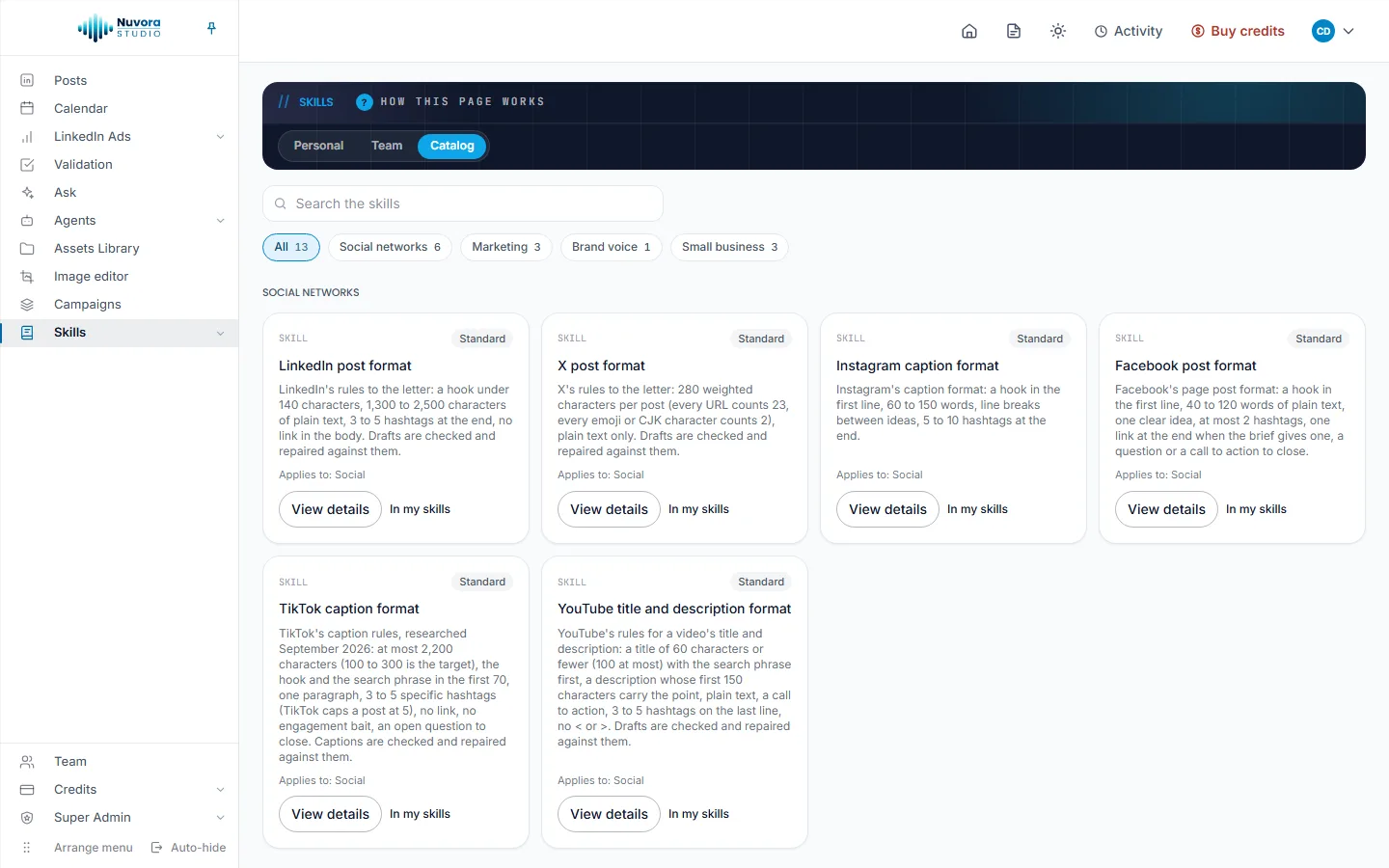The image size is (1389, 868).
Task: Filter skills by Social networks
Action: [390, 247]
